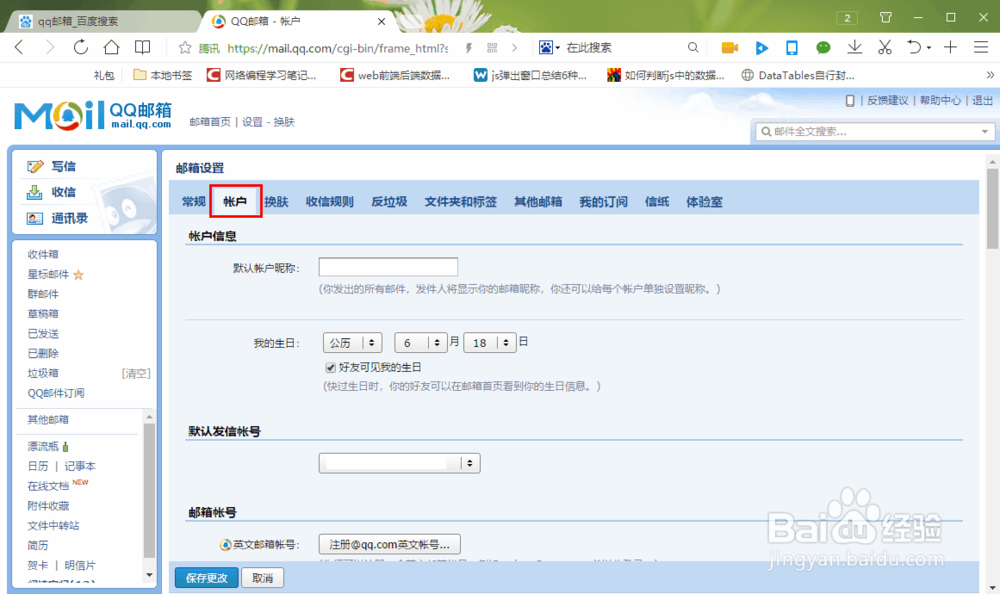Open the QR code icon in address bar
1000x594 pixels.
tap(492, 48)
